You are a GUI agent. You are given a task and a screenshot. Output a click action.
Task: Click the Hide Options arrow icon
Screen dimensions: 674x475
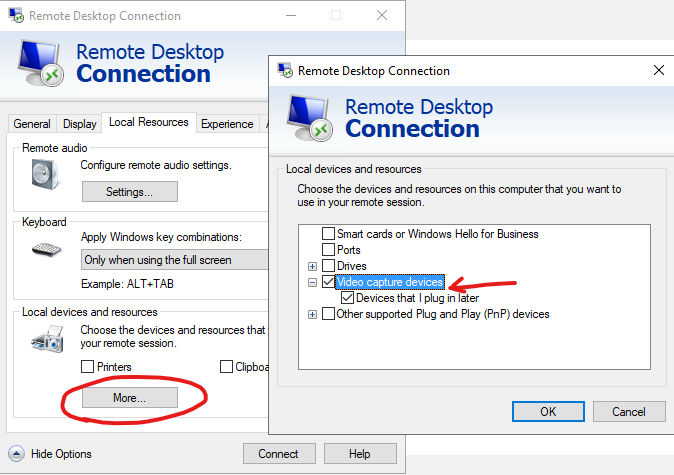pos(16,454)
